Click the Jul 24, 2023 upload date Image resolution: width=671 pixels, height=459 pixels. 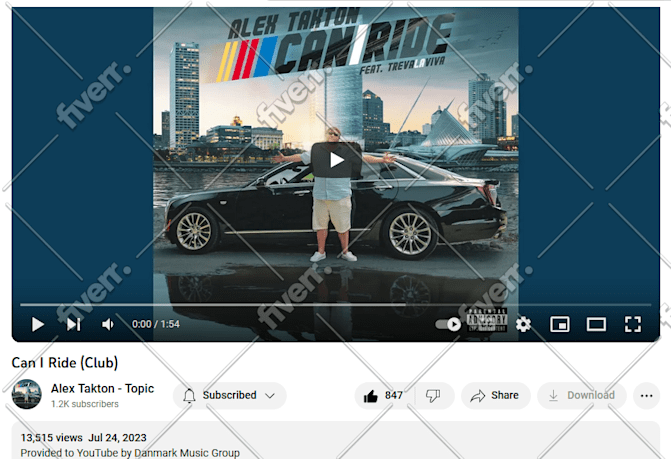click(x=118, y=438)
